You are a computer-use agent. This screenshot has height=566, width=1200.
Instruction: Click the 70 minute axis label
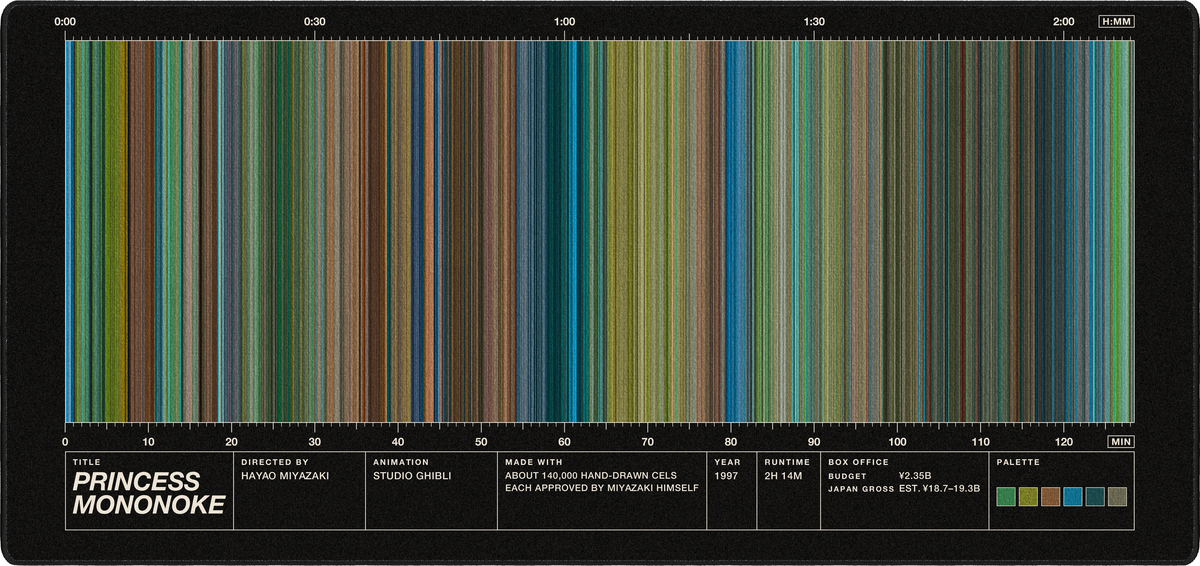pyautogui.click(x=647, y=441)
